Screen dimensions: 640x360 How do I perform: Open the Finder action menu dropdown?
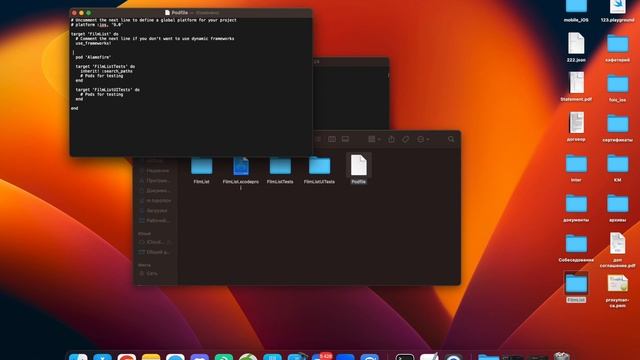click(423, 139)
